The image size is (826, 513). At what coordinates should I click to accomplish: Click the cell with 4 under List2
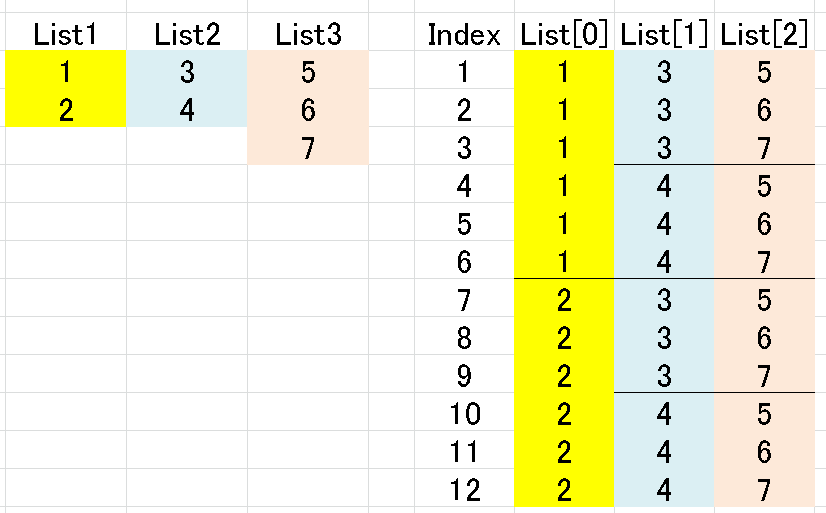[x=187, y=108]
